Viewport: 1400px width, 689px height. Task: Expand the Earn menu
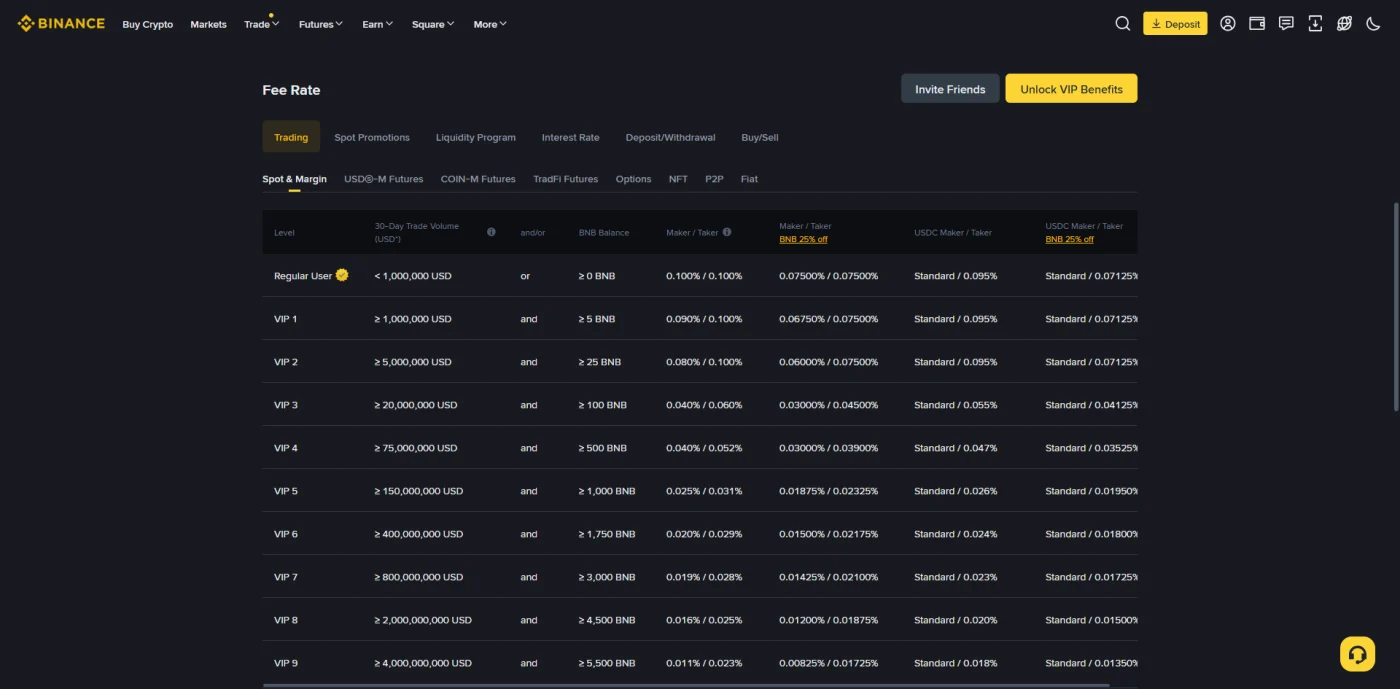(377, 24)
